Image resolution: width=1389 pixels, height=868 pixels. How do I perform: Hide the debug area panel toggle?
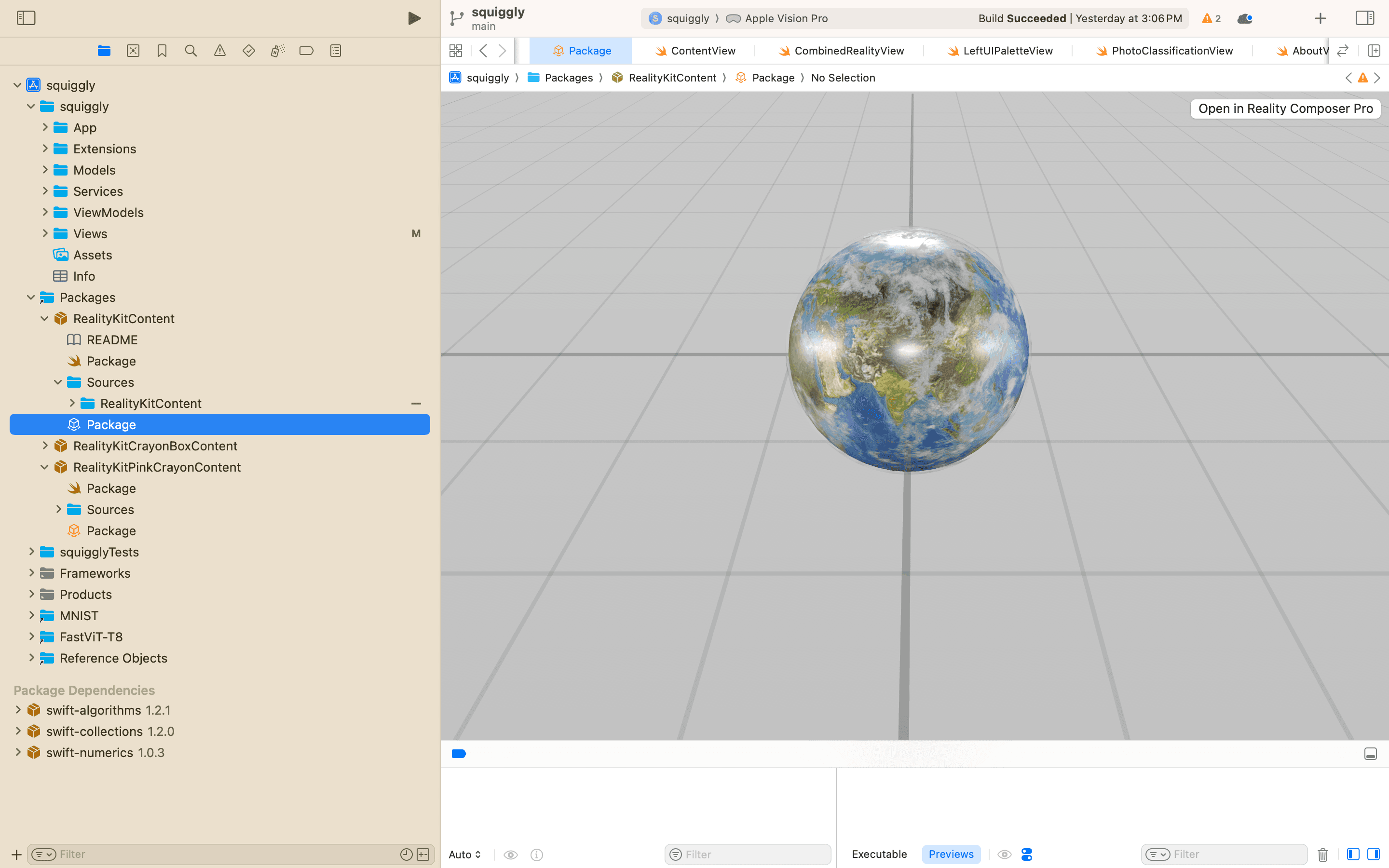(1370, 754)
